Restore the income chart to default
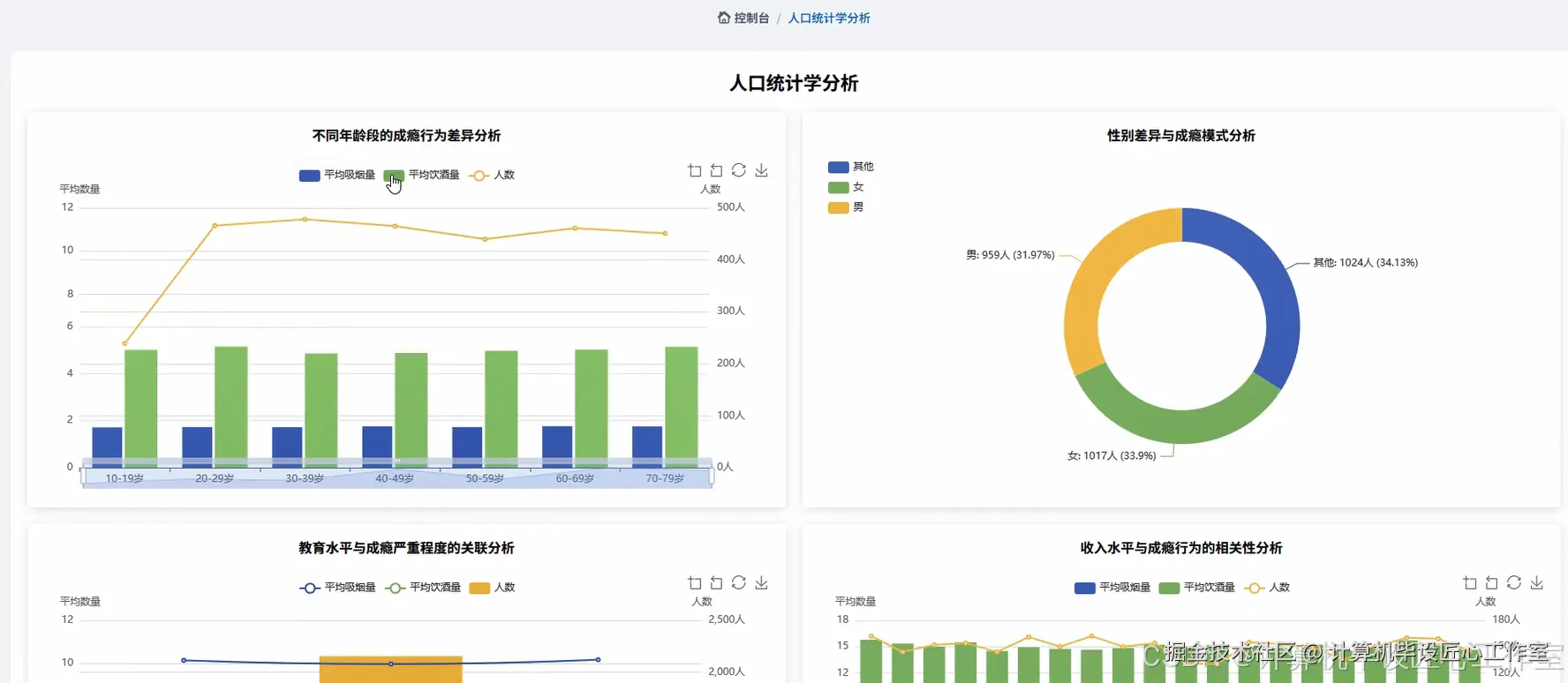1568x683 pixels. click(1514, 582)
